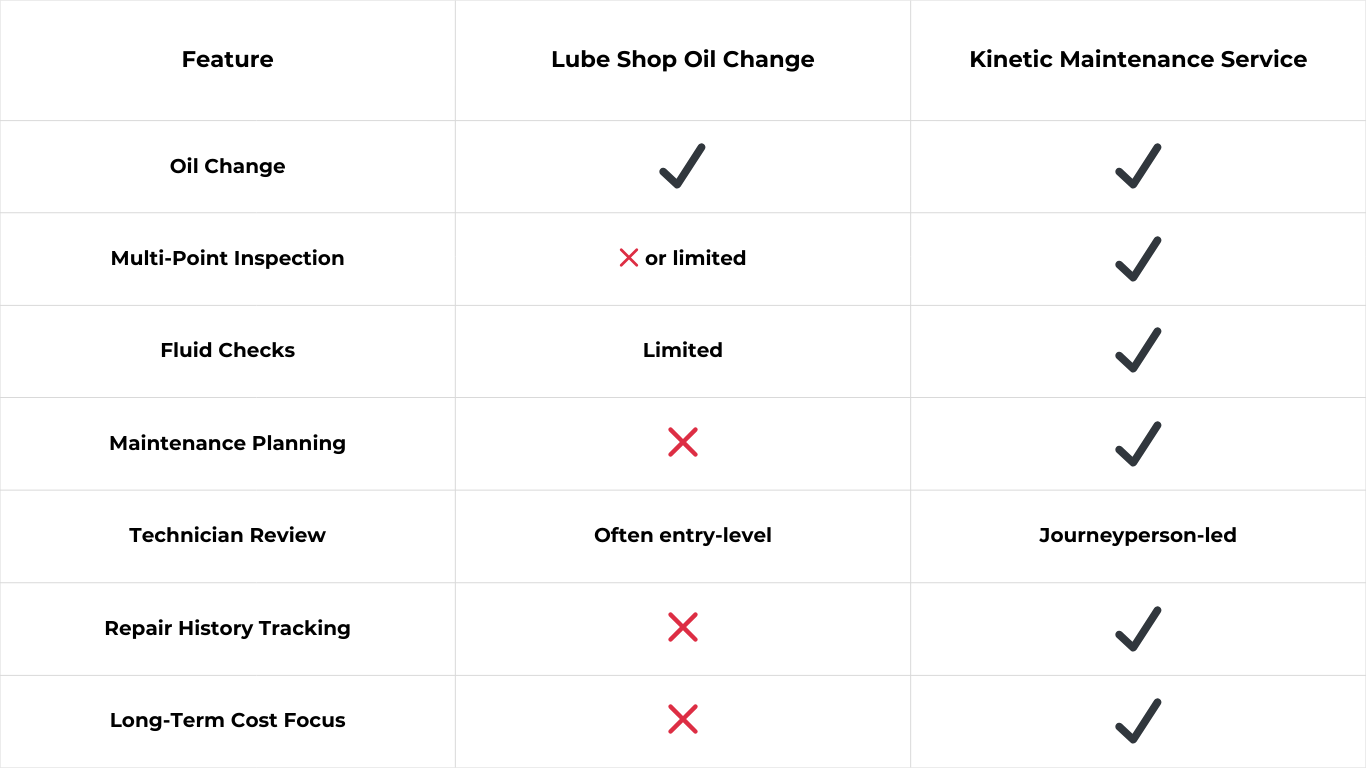The width and height of the screenshot is (1366, 768).
Task: Select the Kinetic Maintenance Service header
Action: tap(1138, 59)
